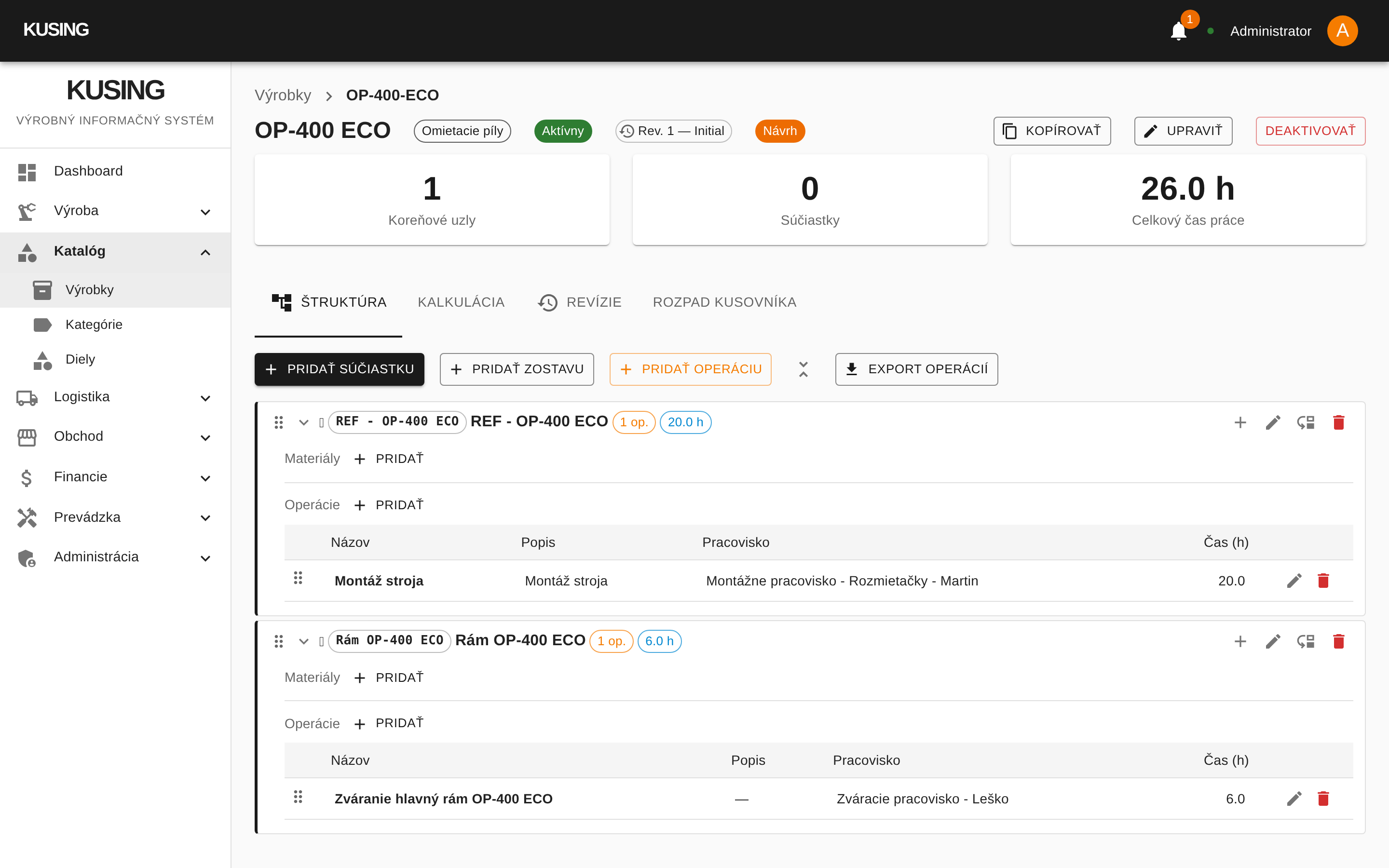Click the move-node icon on Rám OP-400 ECO row
The height and width of the screenshot is (868, 1389).
(x=1306, y=641)
